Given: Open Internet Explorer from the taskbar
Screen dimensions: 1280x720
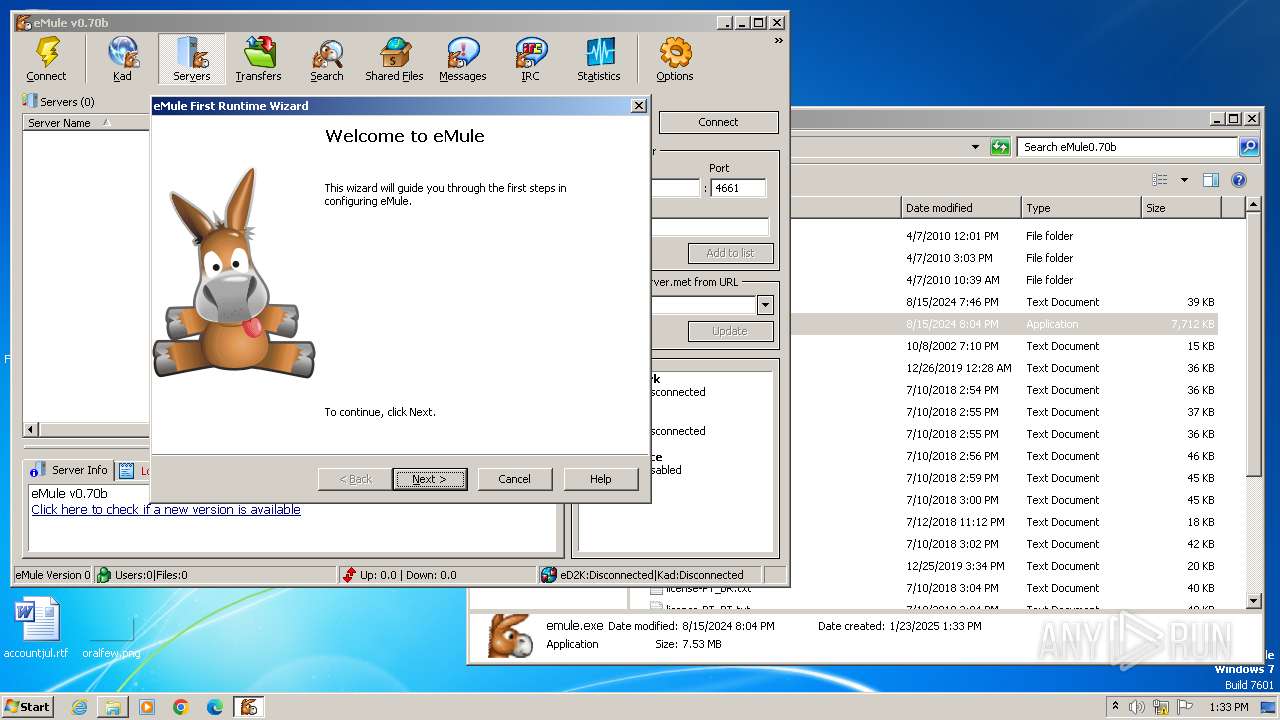Looking at the screenshot, I should pyautogui.click(x=79, y=707).
